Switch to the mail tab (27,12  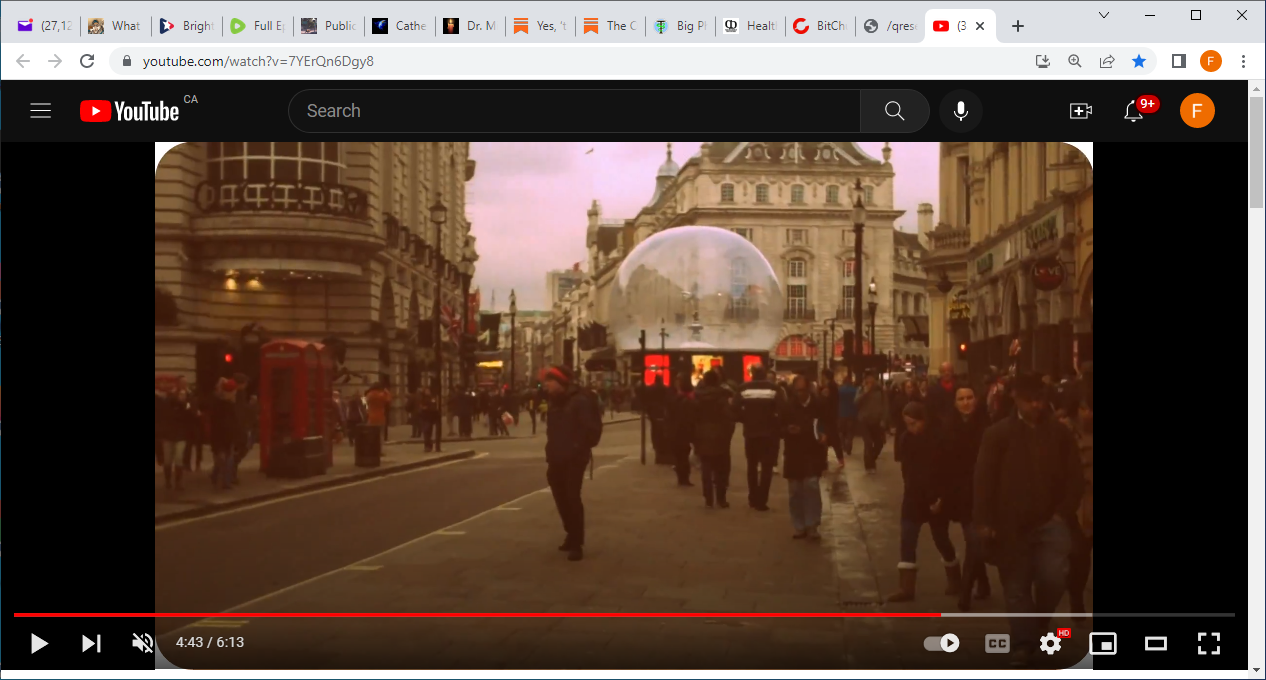point(44,26)
